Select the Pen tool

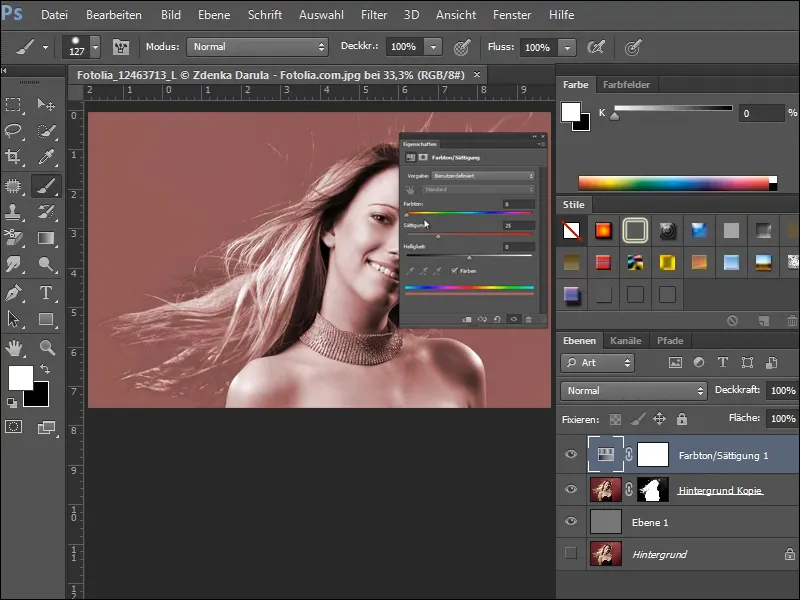point(13,293)
